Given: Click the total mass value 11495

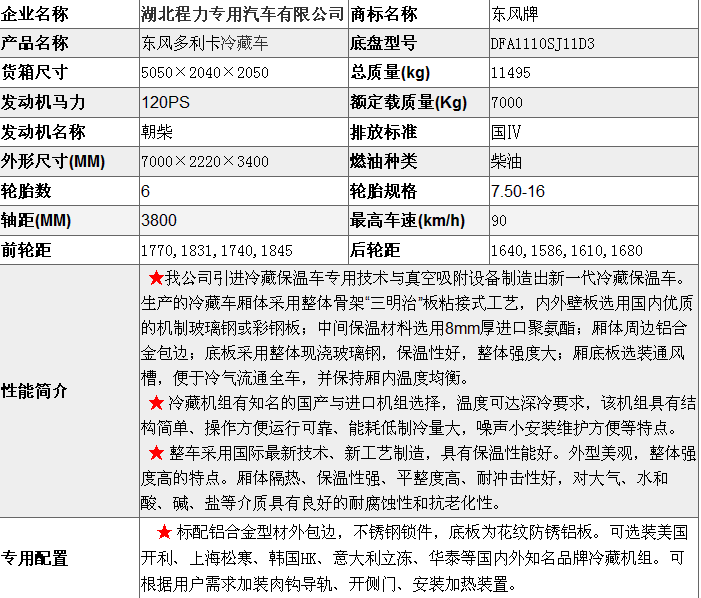Looking at the screenshot, I should pos(510,73).
